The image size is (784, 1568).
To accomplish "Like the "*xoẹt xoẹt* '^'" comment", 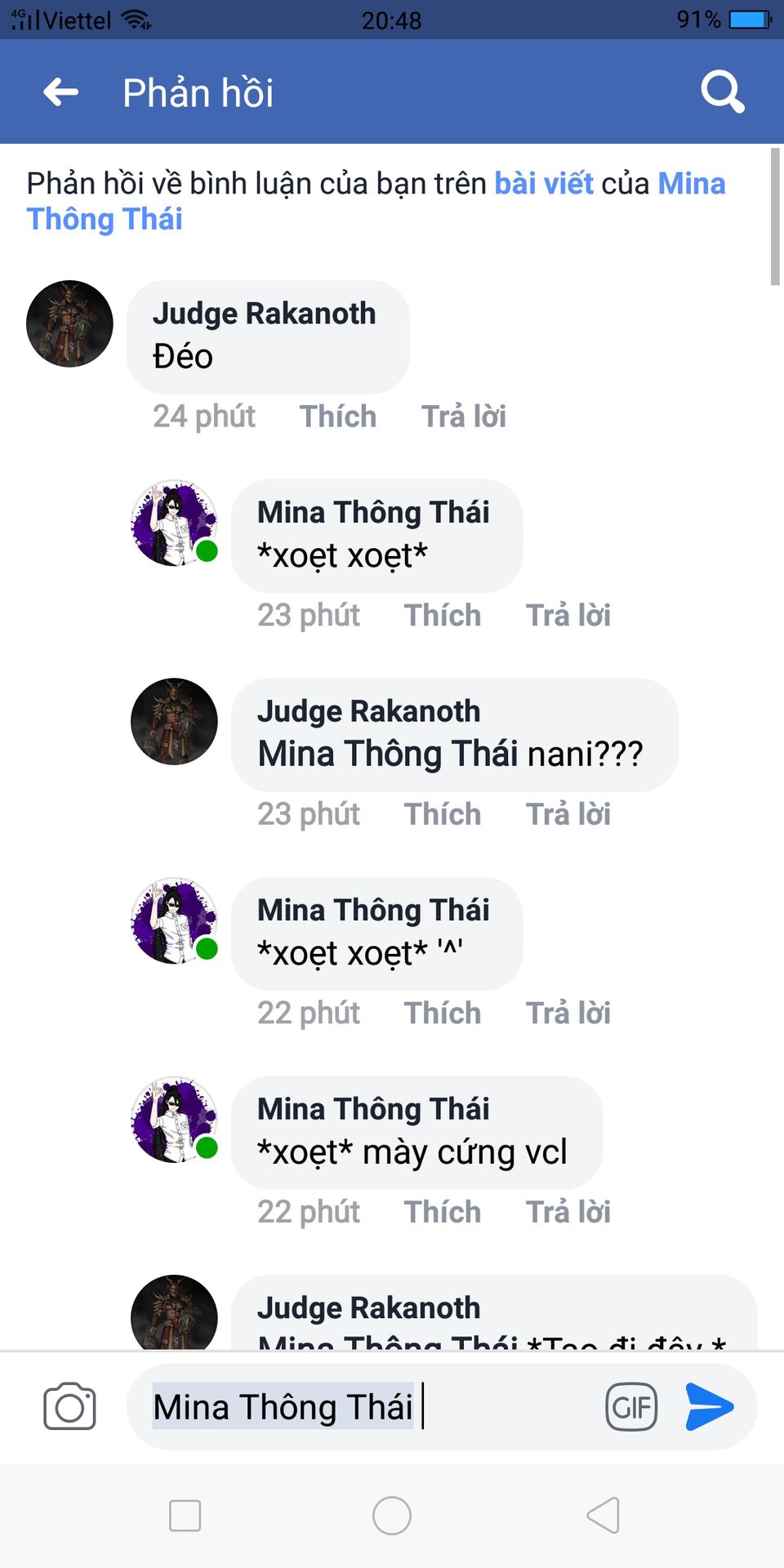I will click(x=443, y=1013).
